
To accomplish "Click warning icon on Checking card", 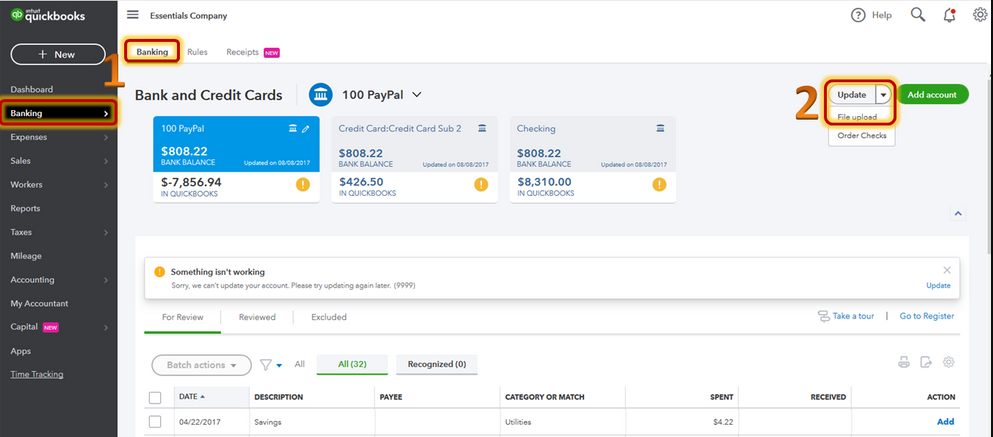I will coord(659,185).
